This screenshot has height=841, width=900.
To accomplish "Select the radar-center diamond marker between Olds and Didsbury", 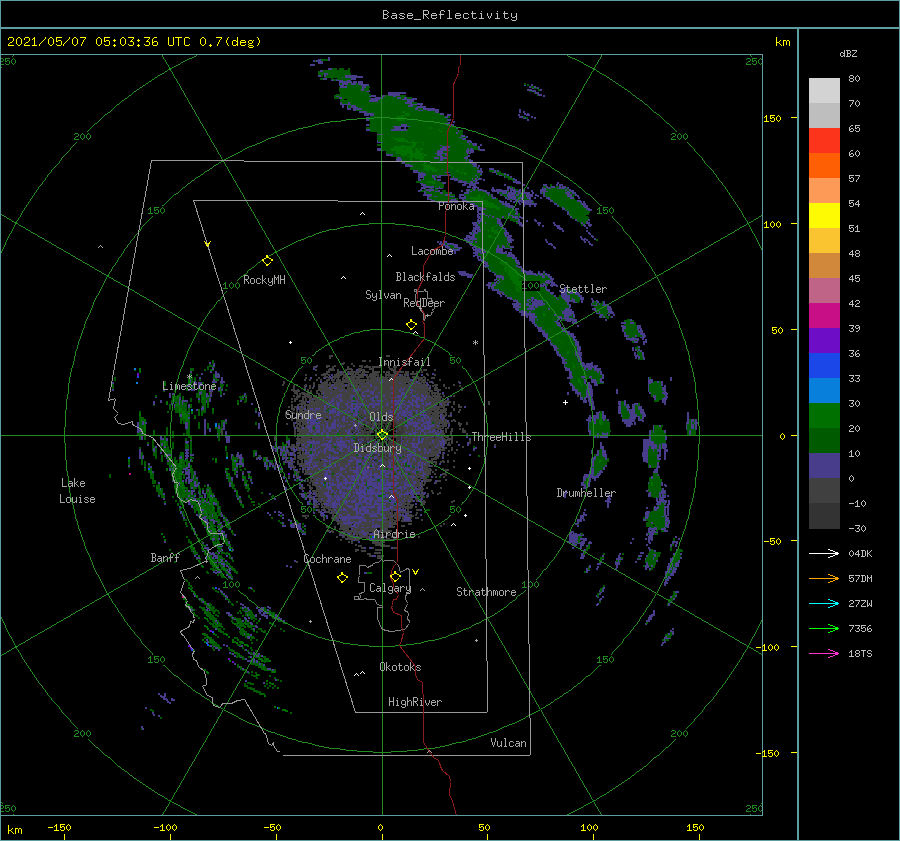I will (x=382, y=435).
